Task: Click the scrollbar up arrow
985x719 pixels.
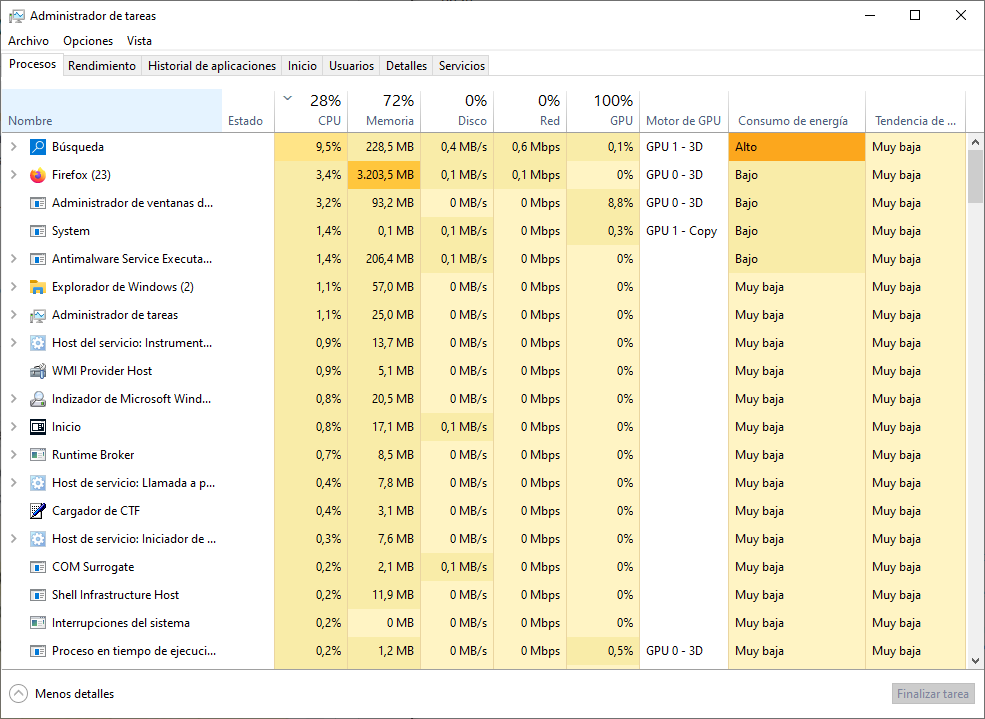Action: (975, 143)
